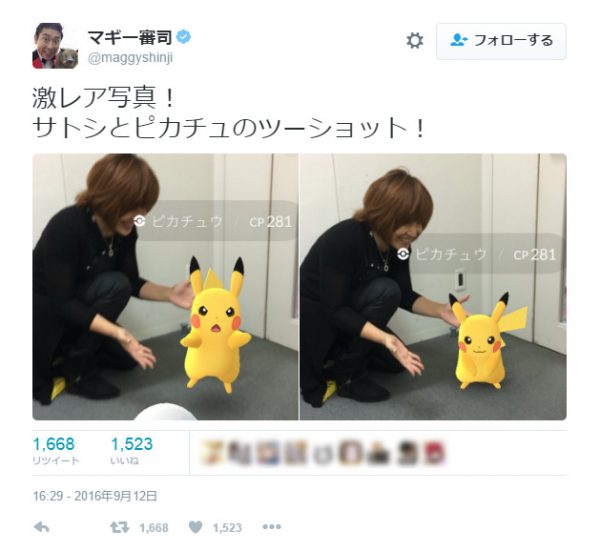The height and width of the screenshot is (551, 600).
Task: Click the 16:29 - 2016年9月12日 timestamp
Action: click(x=95, y=496)
